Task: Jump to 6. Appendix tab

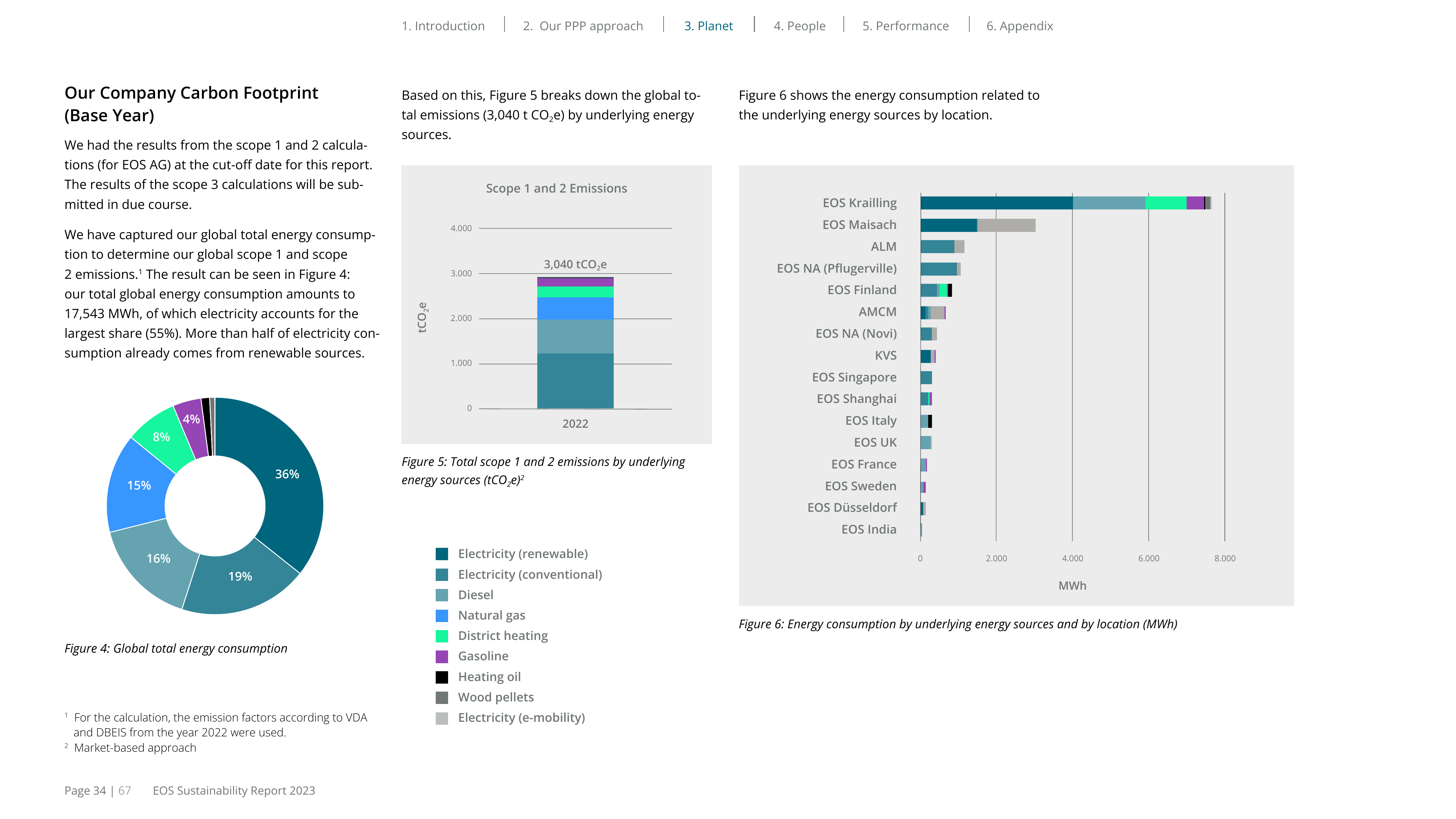Action: [x=1020, y=26]
